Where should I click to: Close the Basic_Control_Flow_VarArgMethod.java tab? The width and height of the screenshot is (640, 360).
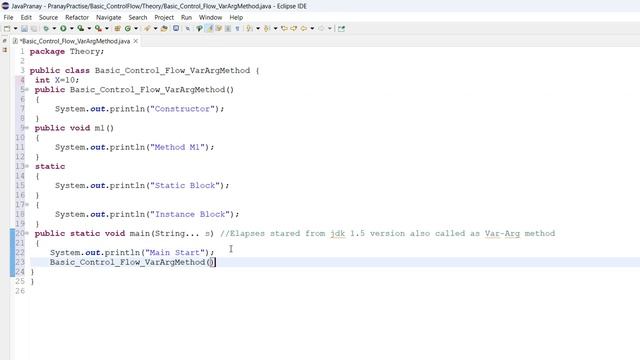pyautogui.click(x=136, y=41)
